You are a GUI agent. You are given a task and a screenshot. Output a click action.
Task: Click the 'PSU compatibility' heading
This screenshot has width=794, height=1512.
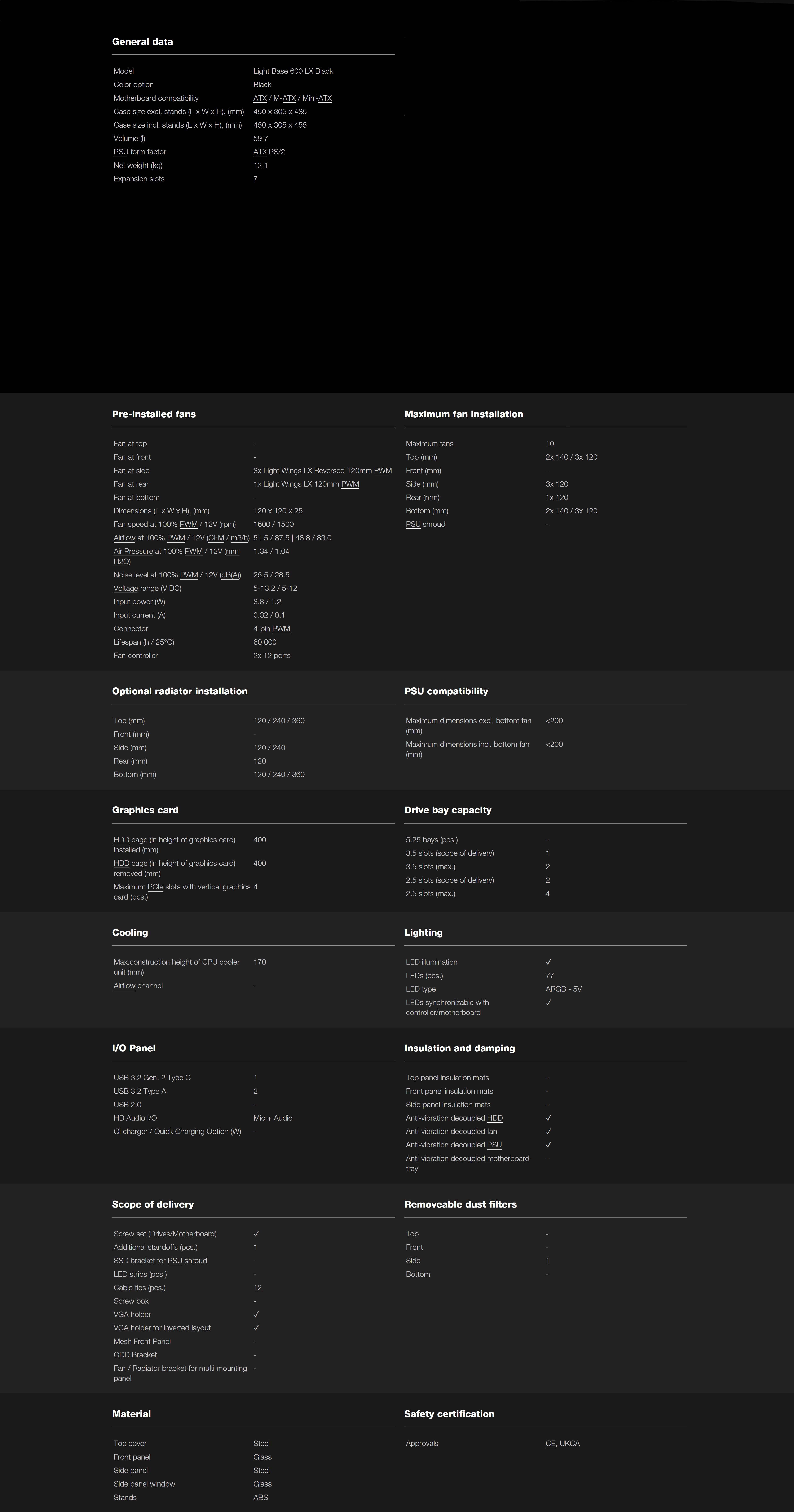[x=446, y=691]
